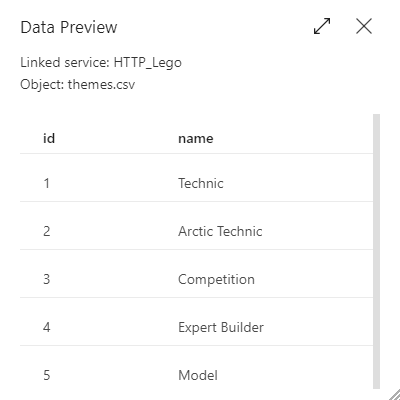Select the Technic row name cell

(201, 183)
